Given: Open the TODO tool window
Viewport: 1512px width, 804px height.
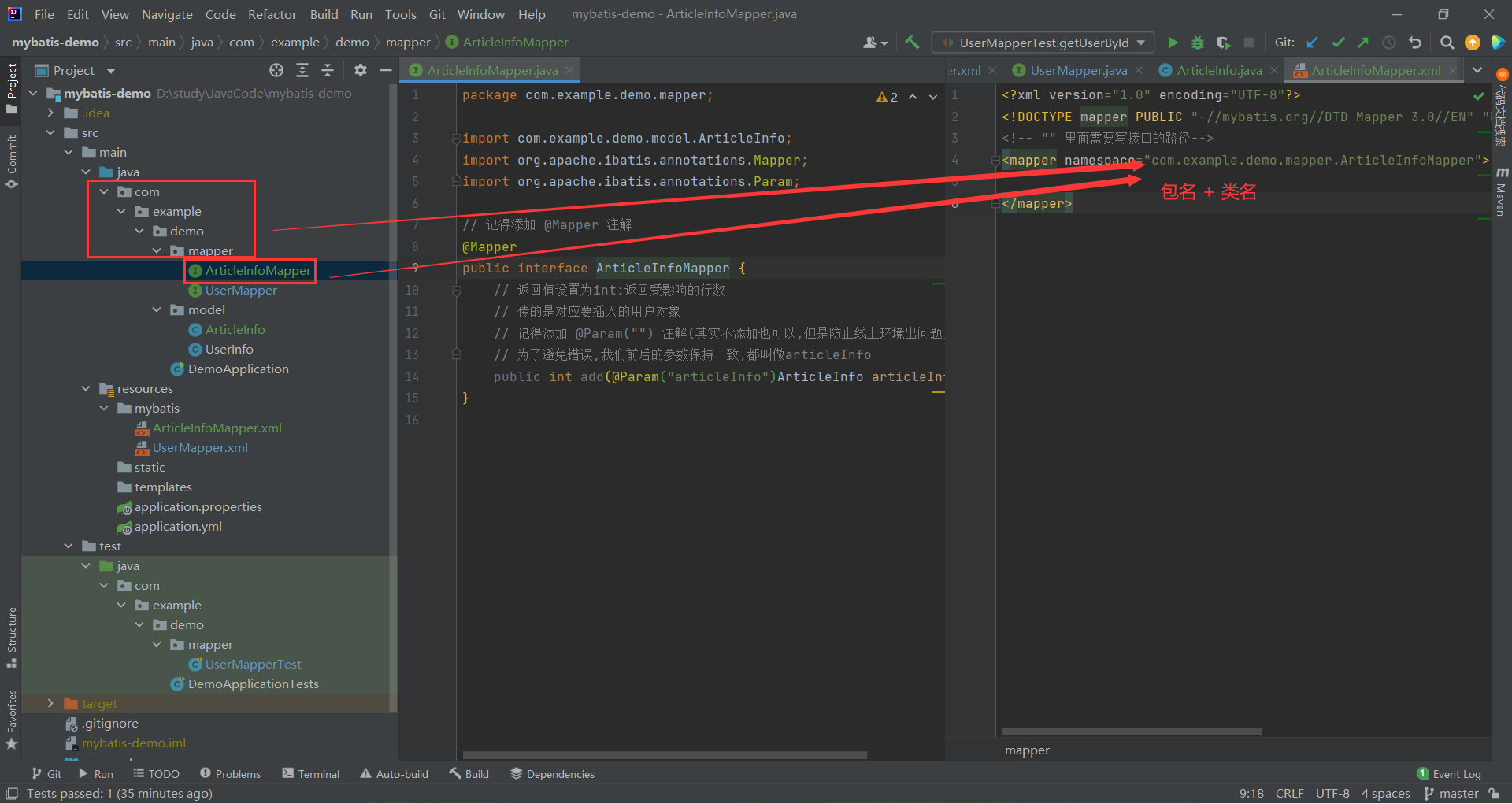Looking at the screenshot, I should tap(156, 774).
